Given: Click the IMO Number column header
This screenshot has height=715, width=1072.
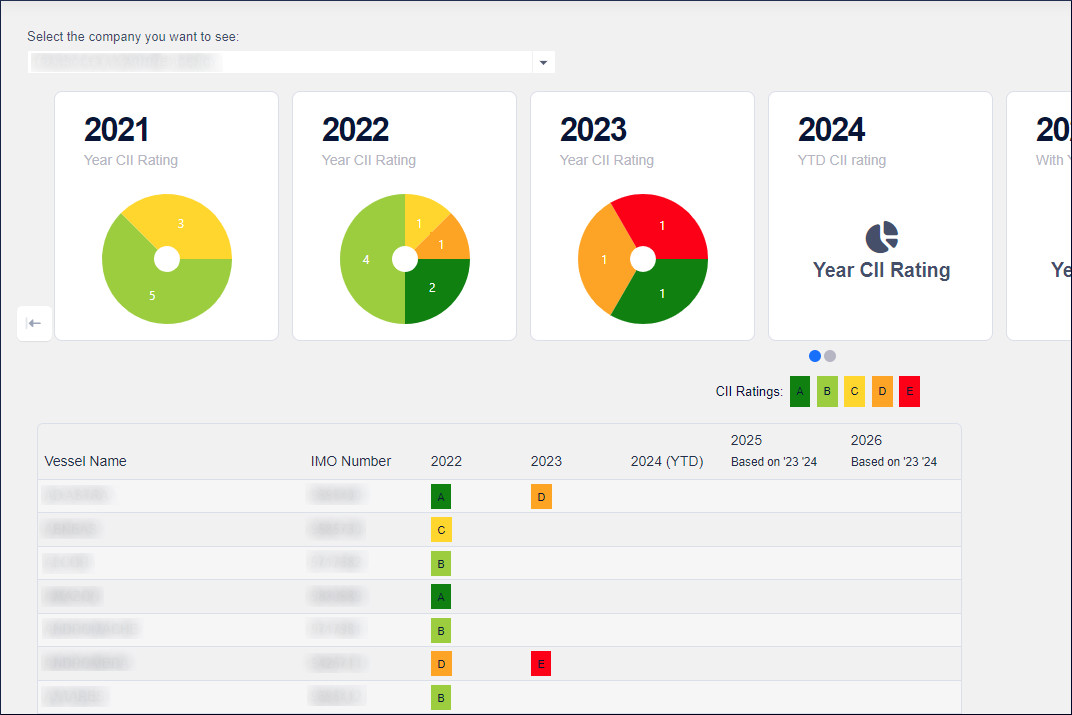Looking at the screenshot, I should (x=350, y=461).
